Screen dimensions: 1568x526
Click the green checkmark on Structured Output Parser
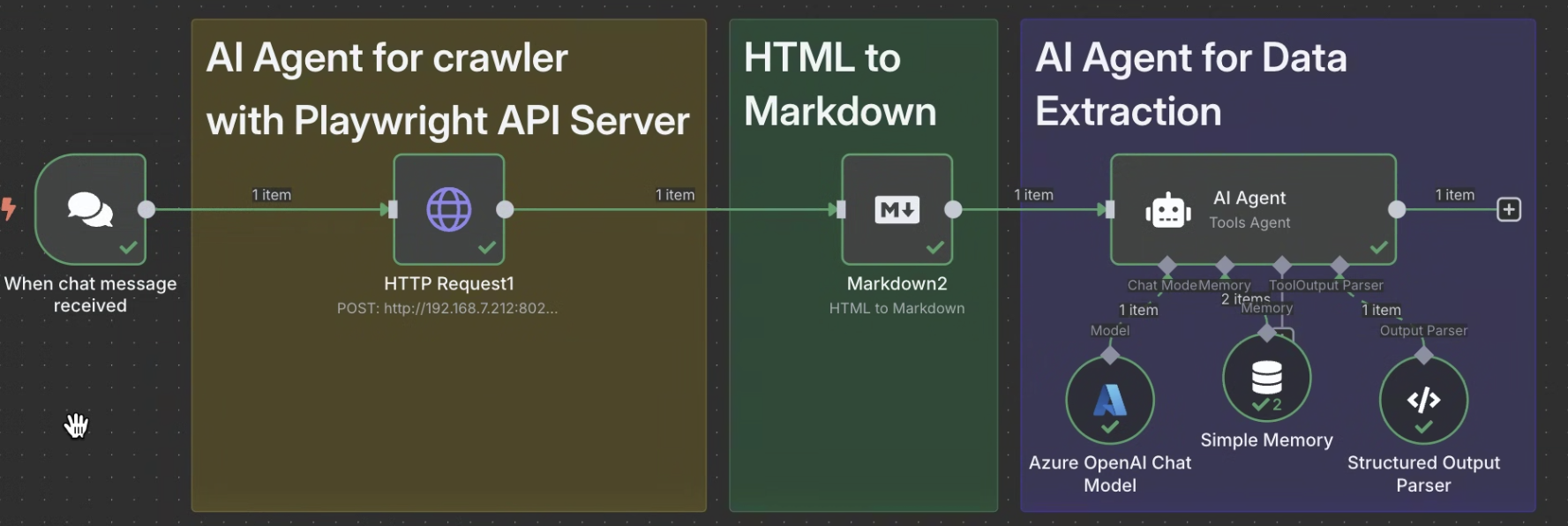(1423, 427)
